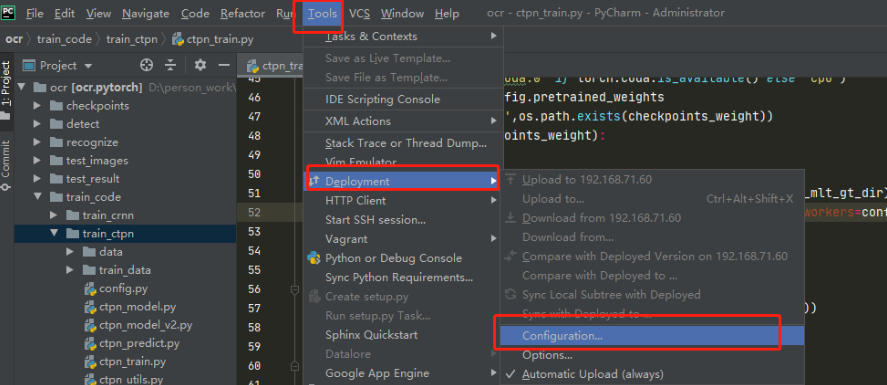
Task: Open the File menu
Action: click(35, 14)
